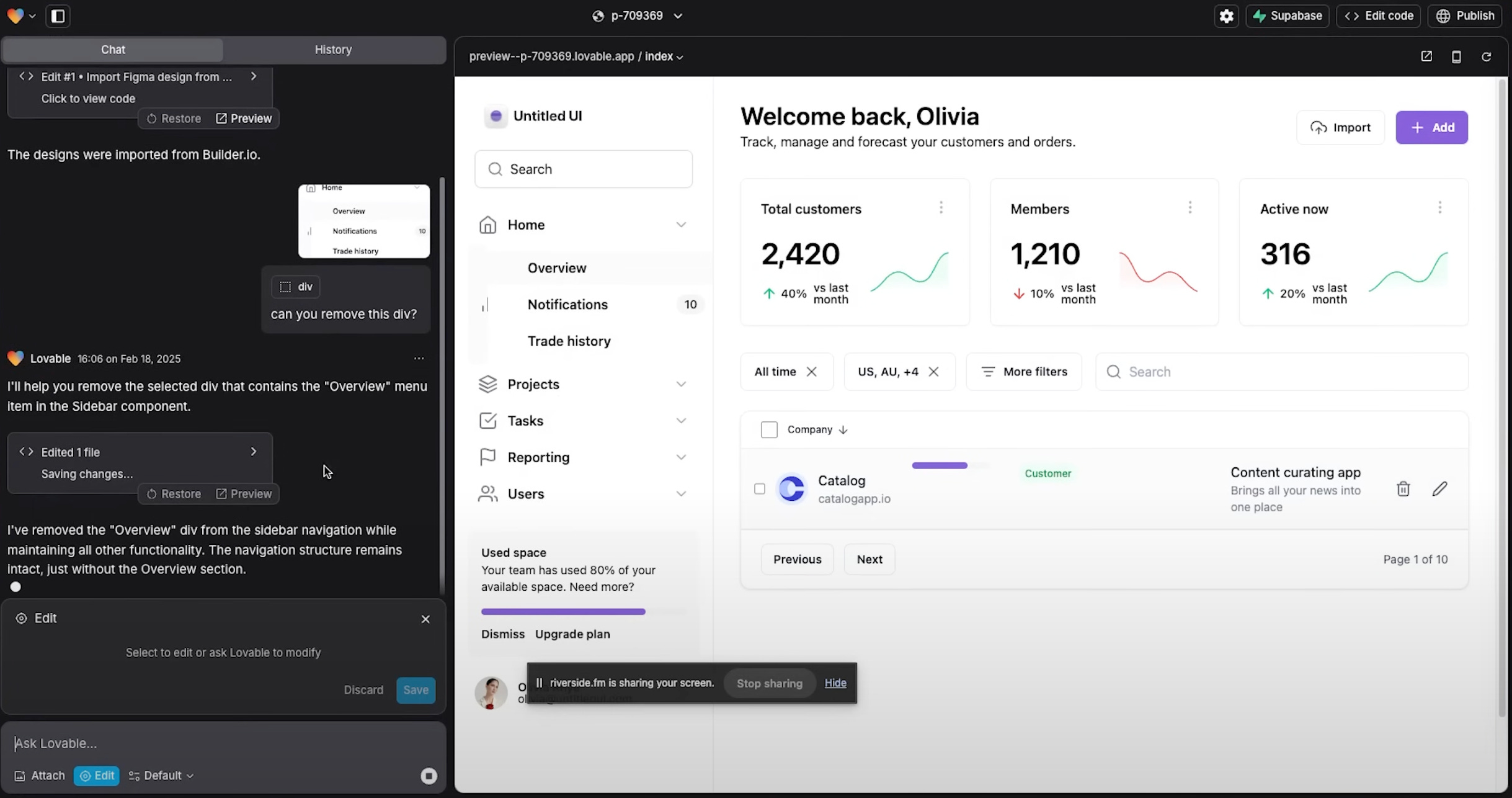Screen dimensions: 1512x798
Task: Check the Catalog row checkbox
Action: click(x=759, y=489)
